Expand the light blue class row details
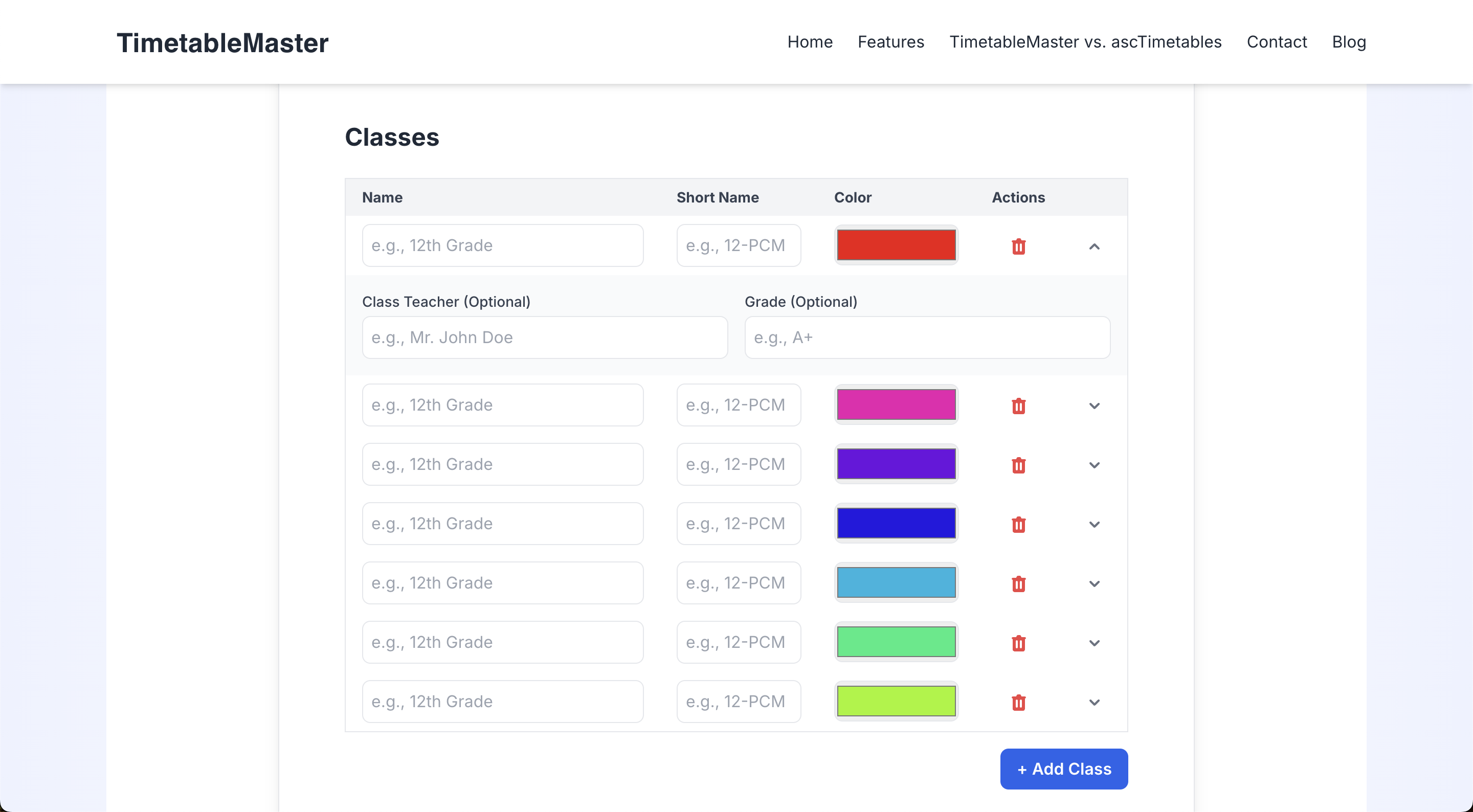Image resolution: width=1473 pixels, height=812 pixels. point(1094,584)
